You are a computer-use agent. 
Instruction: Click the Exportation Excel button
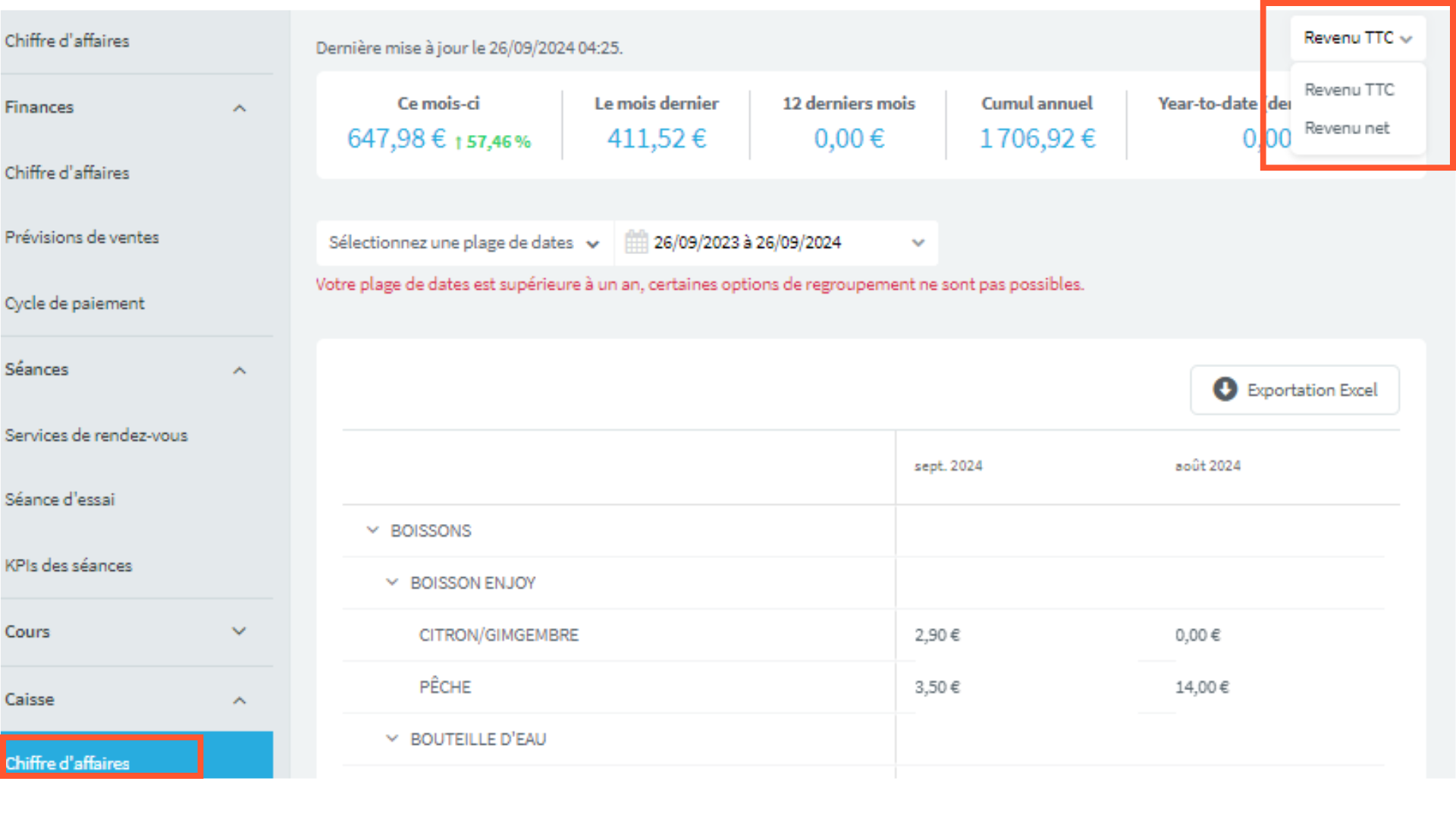pyautogui.click(x=1294, y=390)
